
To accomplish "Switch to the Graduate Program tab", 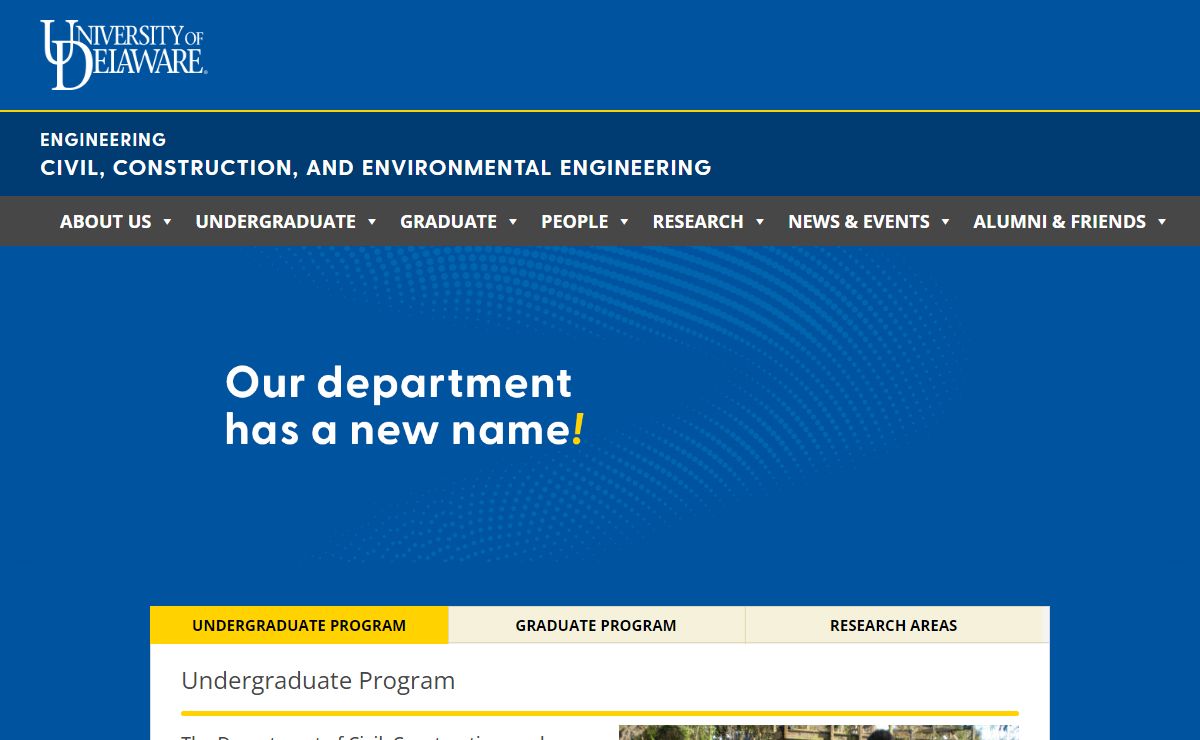I will (596, 625).
